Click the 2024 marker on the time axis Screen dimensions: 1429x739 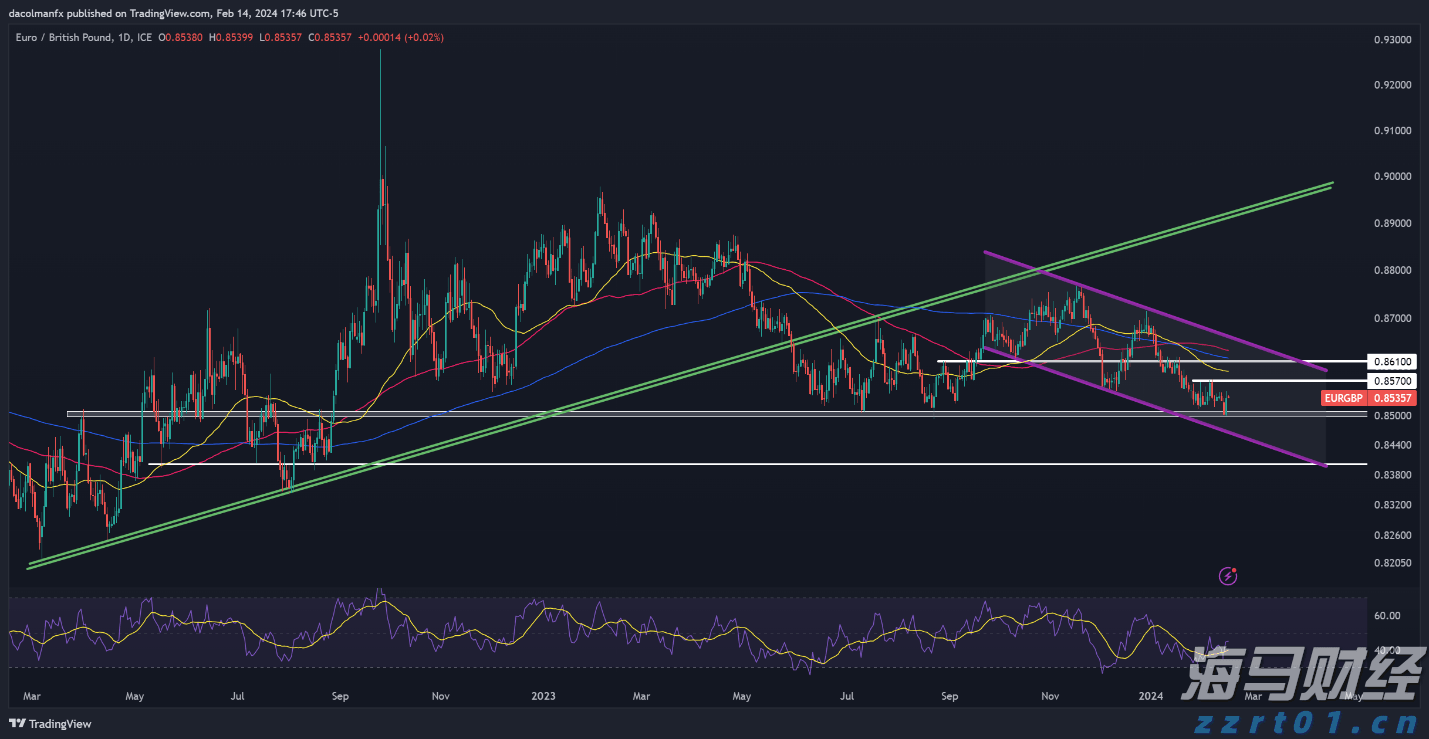tap(1151, 696)
